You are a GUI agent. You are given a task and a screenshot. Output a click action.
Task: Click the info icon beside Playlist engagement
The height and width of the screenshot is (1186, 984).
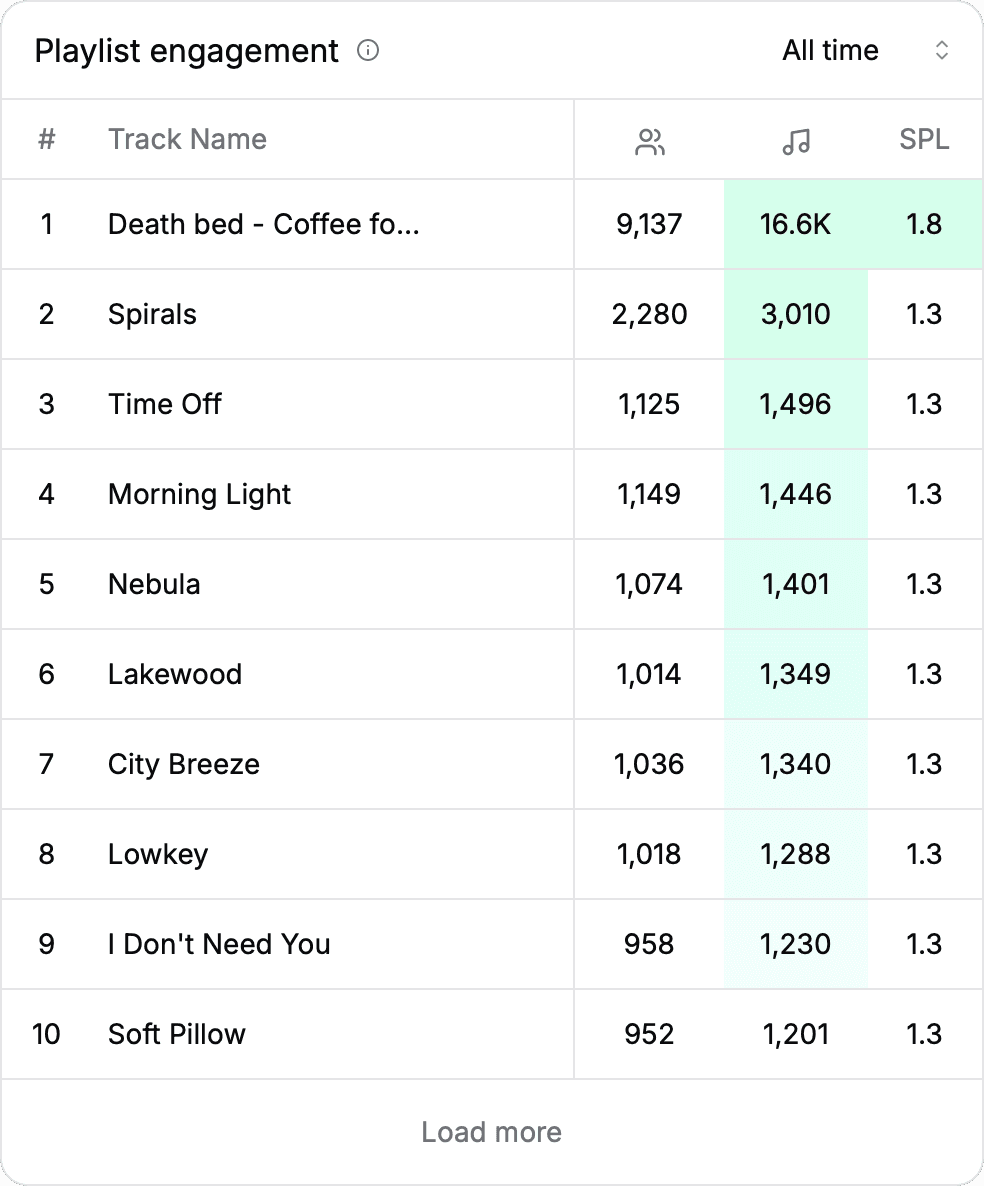click(368, 50)
